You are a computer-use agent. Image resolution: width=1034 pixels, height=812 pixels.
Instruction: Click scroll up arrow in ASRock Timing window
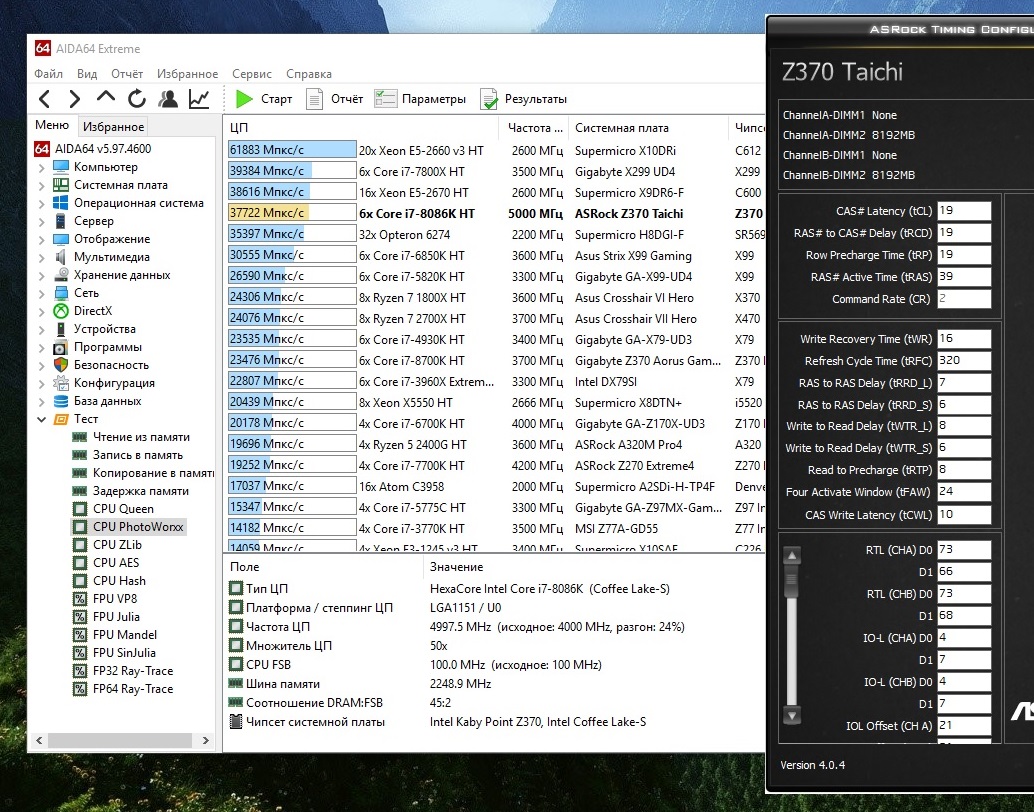(x=792, y=556)
